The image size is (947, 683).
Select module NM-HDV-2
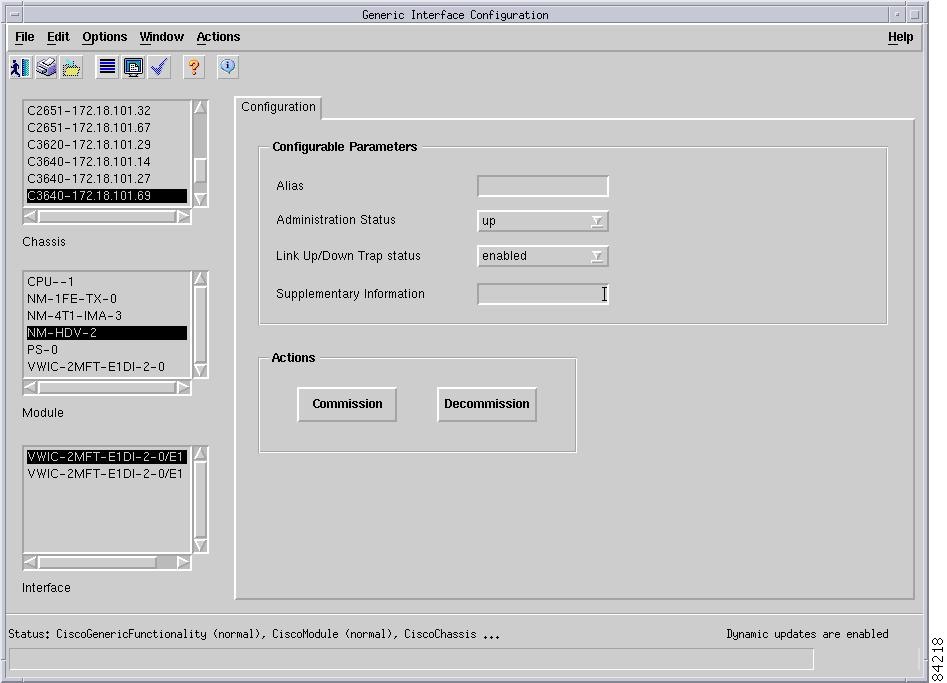coord(107,333)
